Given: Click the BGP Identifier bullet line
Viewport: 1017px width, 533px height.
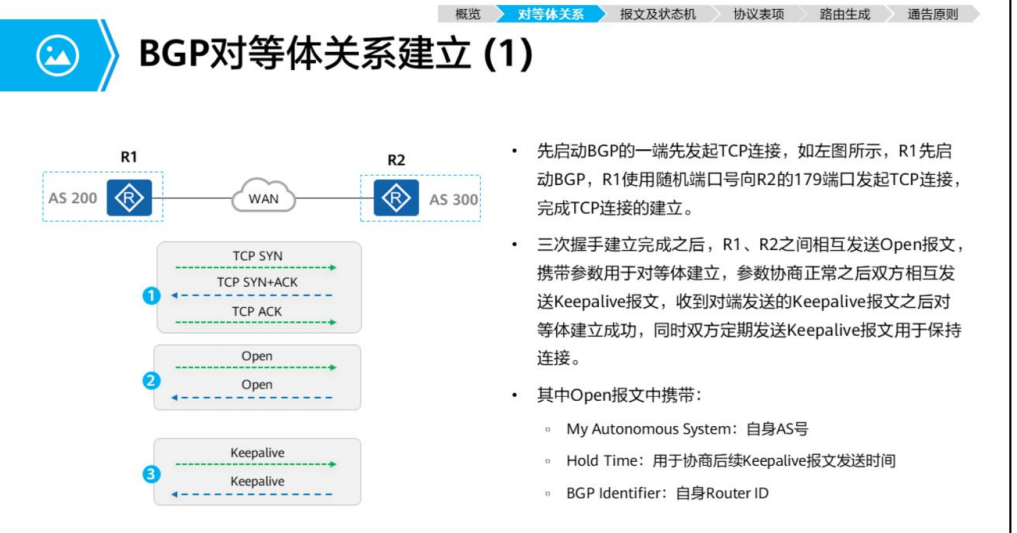Looking at the screenshot, I should (667, 493).
